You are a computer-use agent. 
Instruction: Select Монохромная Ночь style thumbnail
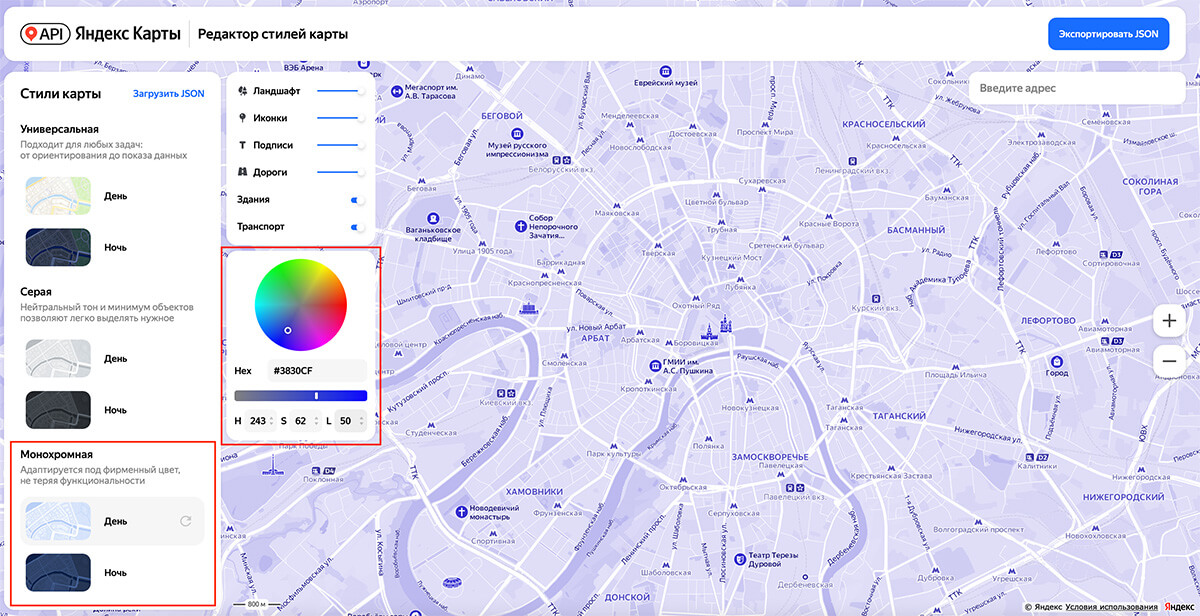coord(58,573)
